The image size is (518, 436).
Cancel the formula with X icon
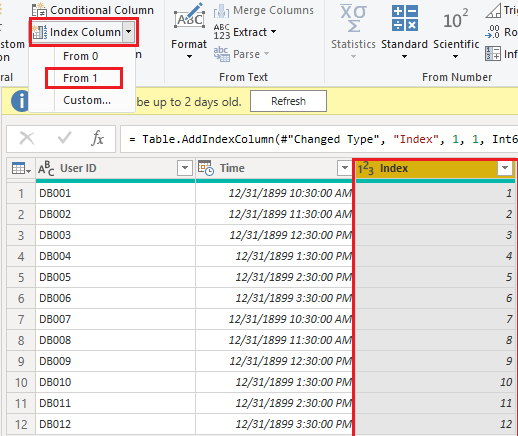[27, 138]
